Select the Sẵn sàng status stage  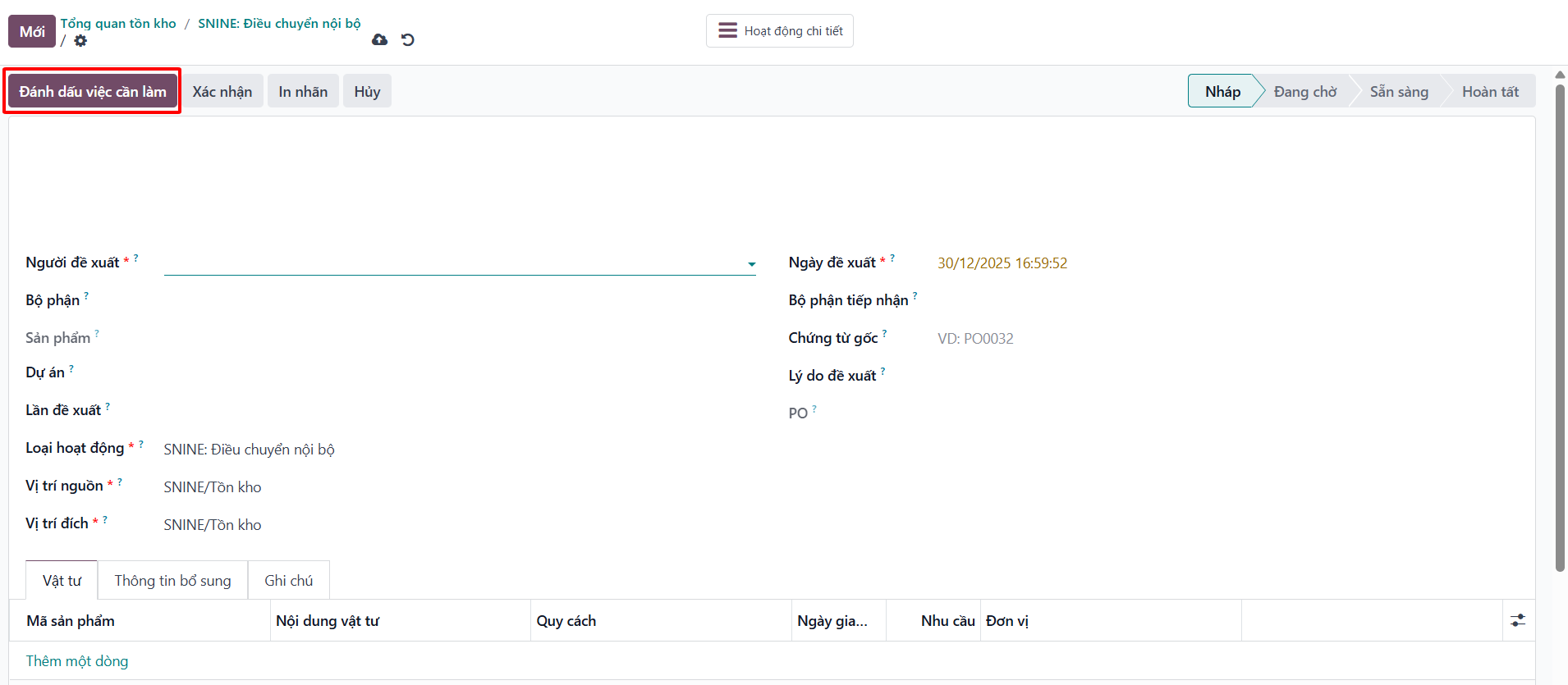click(x=1399, y=91)
